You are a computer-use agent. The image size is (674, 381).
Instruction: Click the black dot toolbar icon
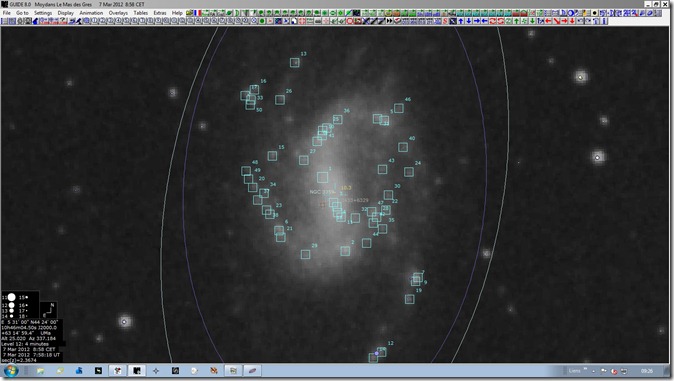pyautogui.click(x=594, y=13)
